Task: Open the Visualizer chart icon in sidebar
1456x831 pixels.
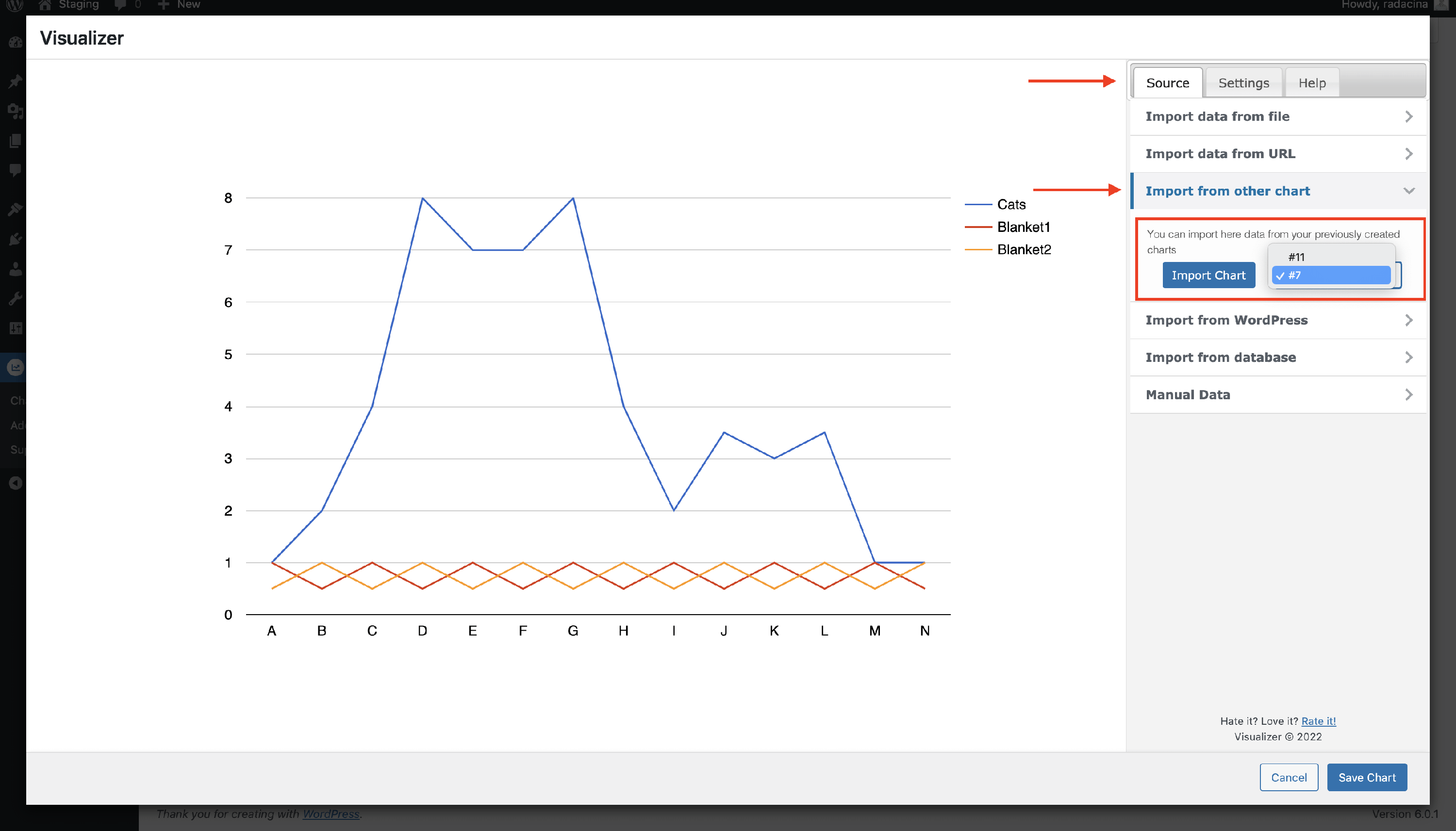Action: [x=16, y=367]
